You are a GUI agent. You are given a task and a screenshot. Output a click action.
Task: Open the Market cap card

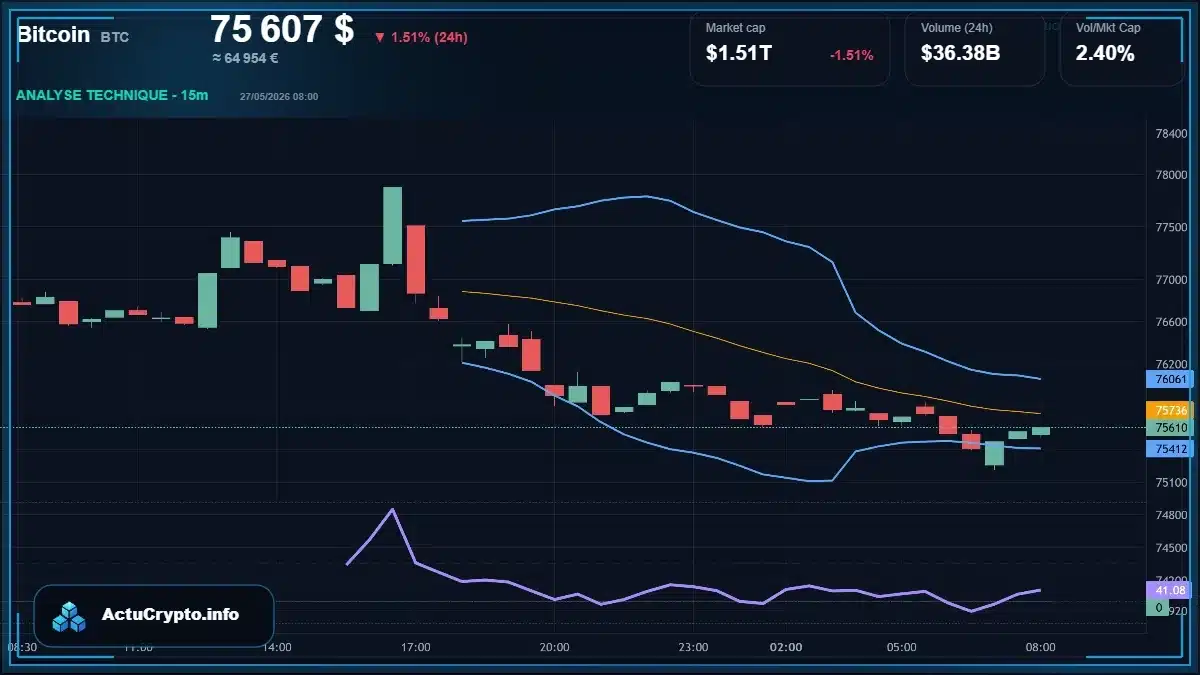(x=790, y=49)
